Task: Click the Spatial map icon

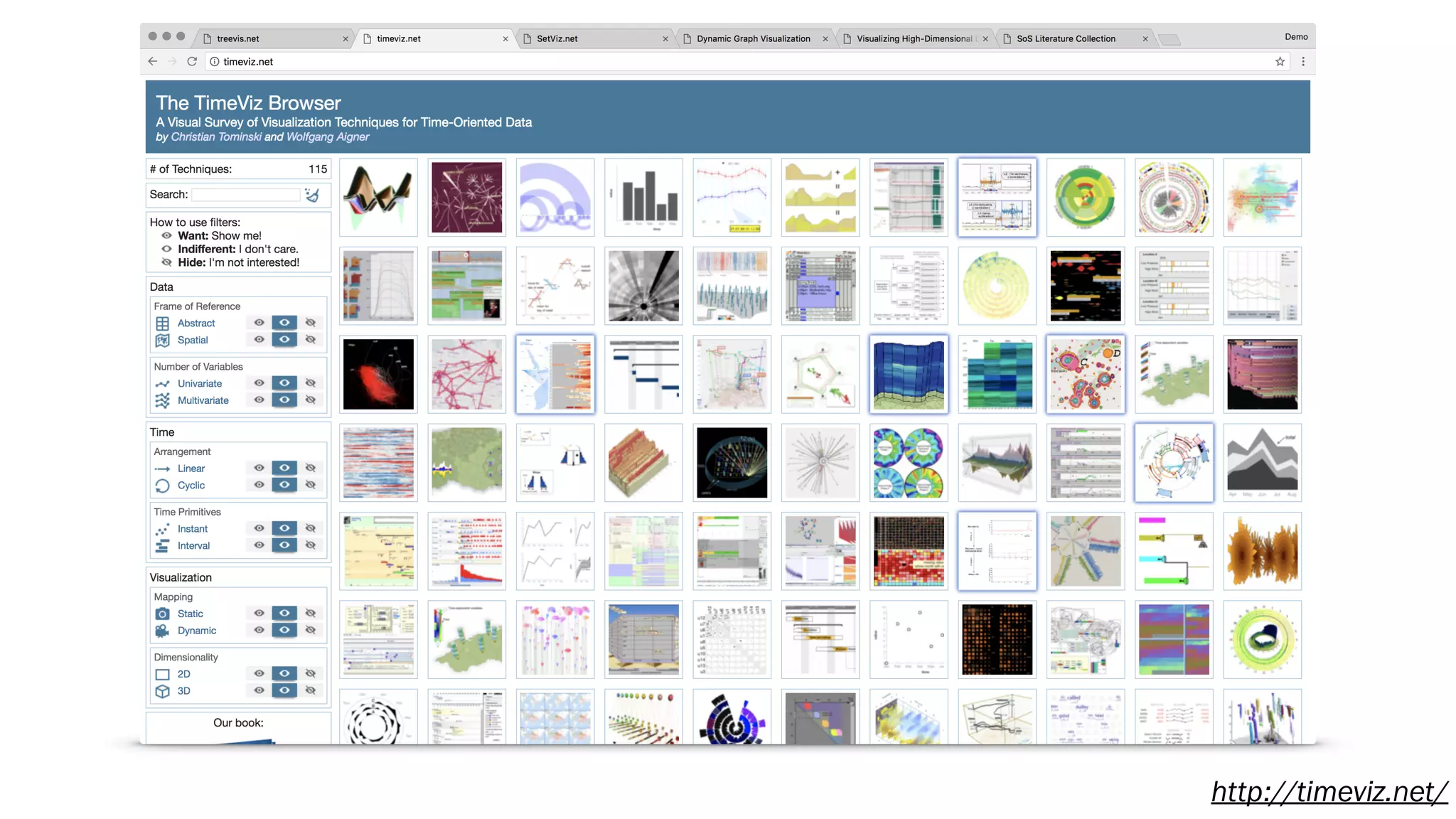Action: point(162,341)
